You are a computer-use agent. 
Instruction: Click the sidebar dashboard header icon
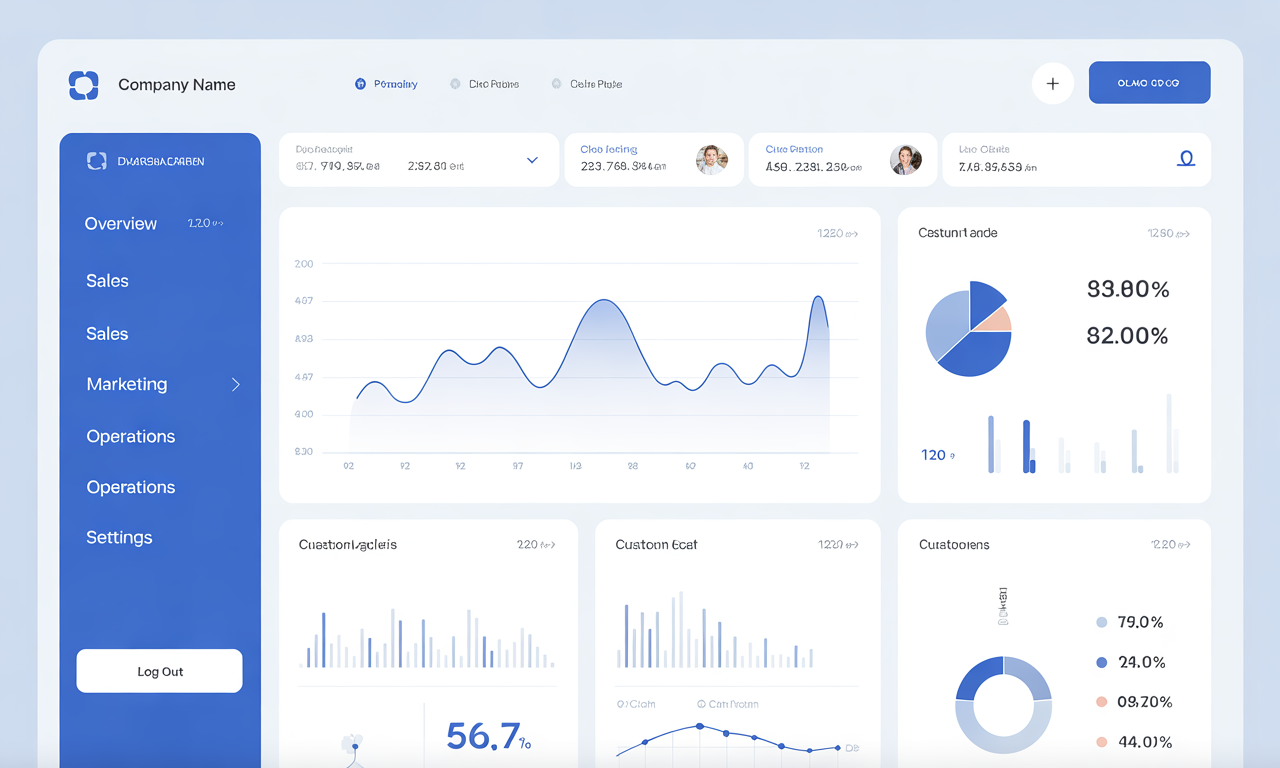96,161
